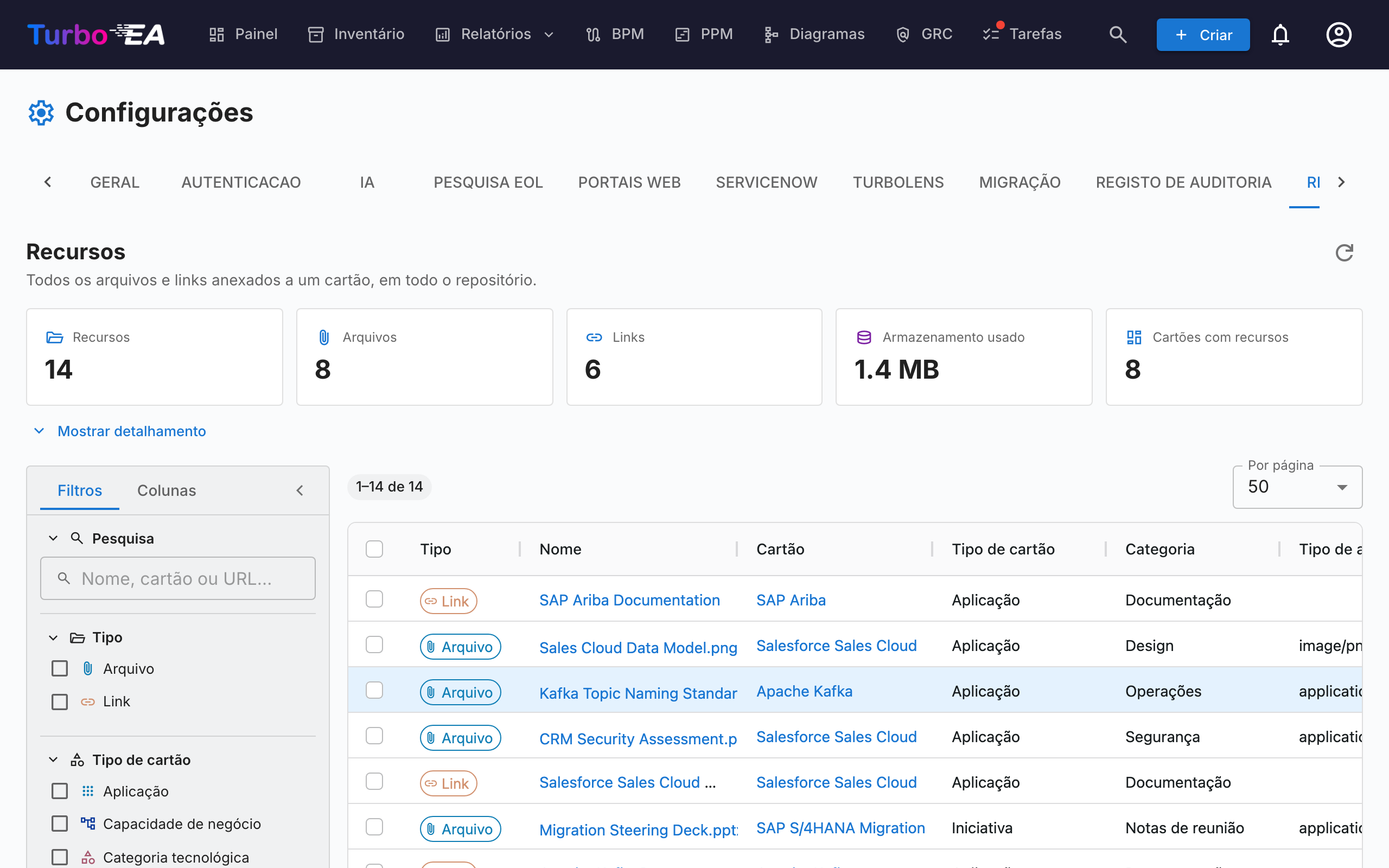Expand Mostrar detalhamento

pyautogui.click(x=120, y=431)
